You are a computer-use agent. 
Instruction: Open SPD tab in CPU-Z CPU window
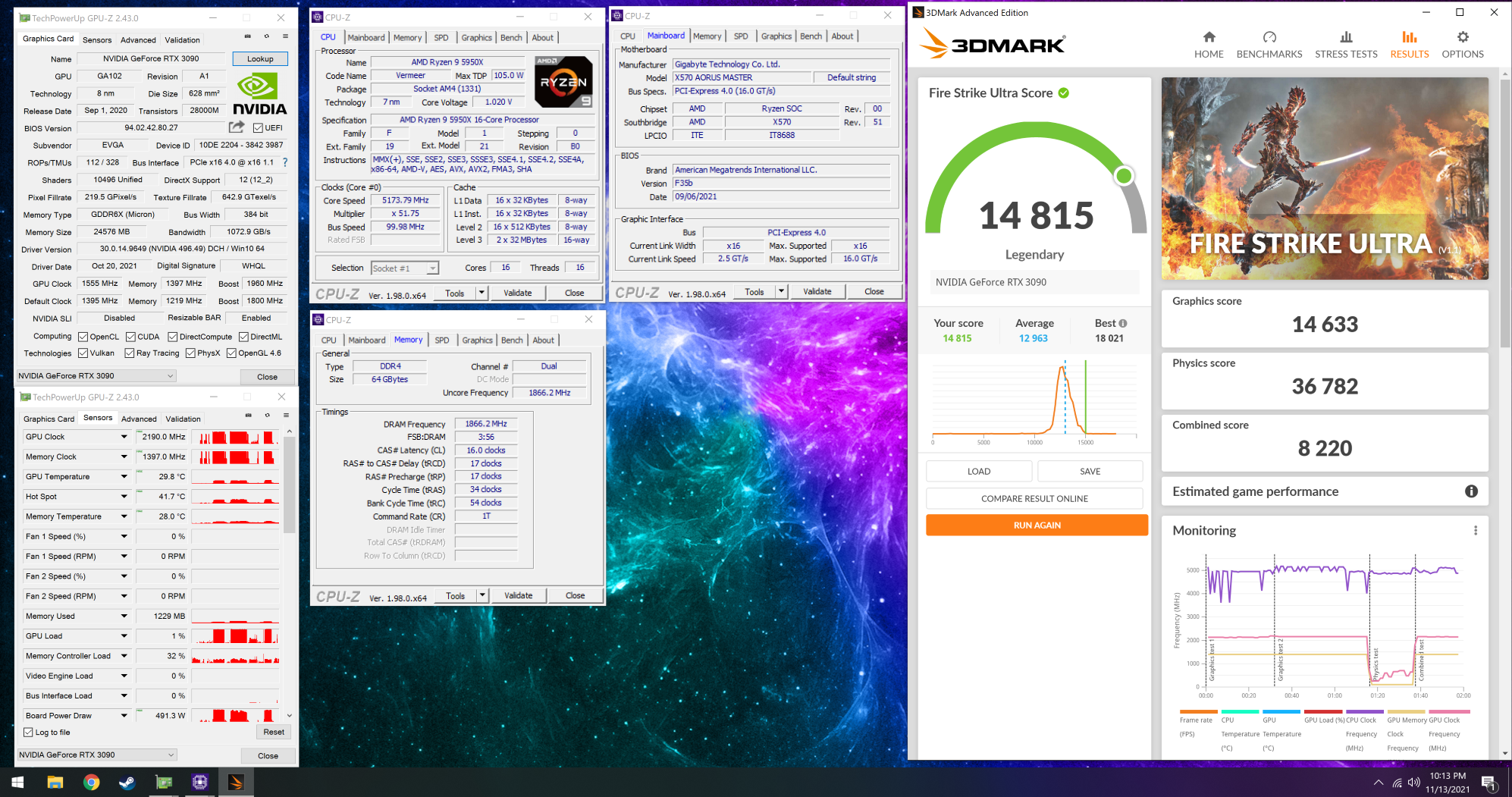tap(441, 37)
